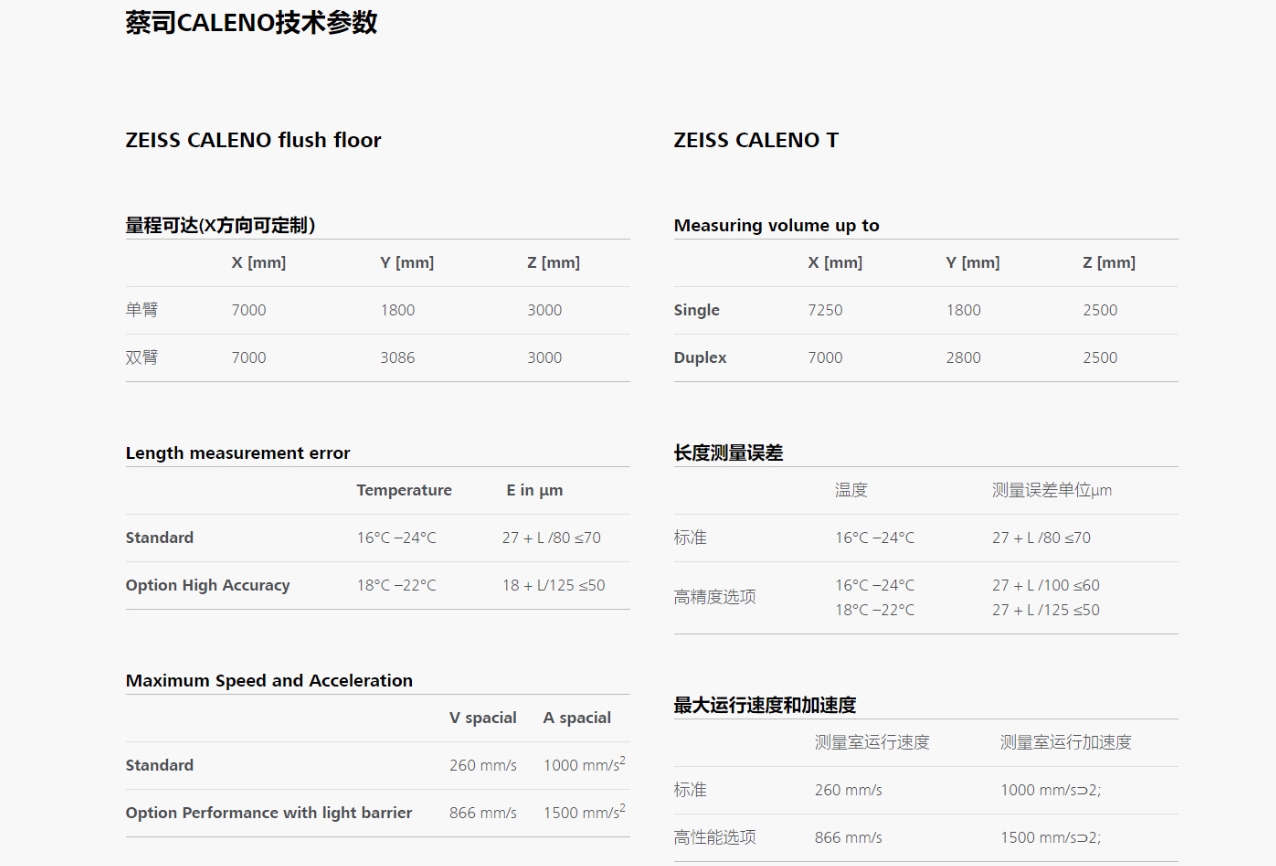The height and width of the screenshot is (866, 1276).
Task: Select "866 mm/s" in the 高性能选项 row
Action: pyautogui.click(x=849, y=838)
